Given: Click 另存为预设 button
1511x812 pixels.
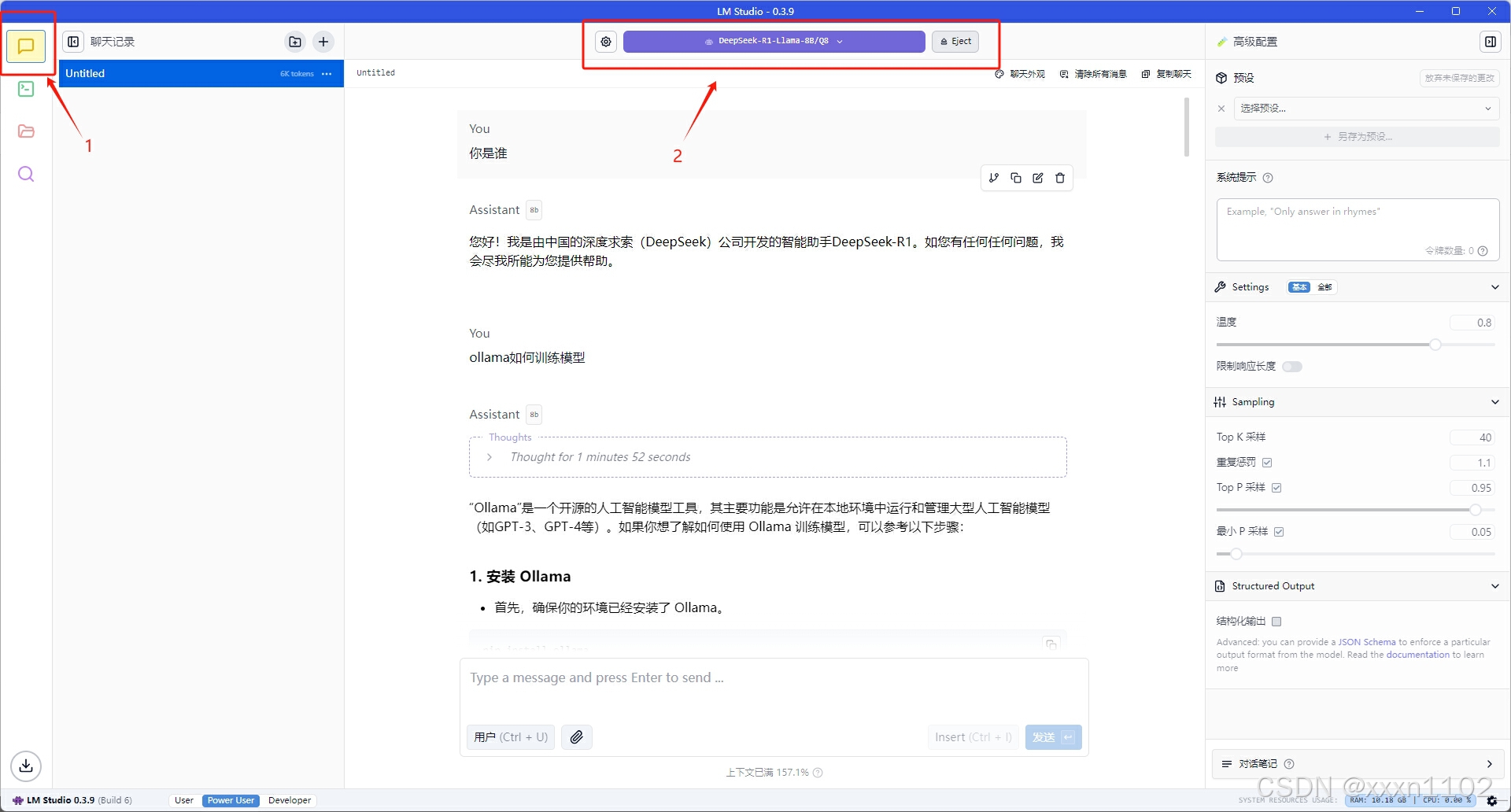Looking at the screenshot, I should point(1357,137).
